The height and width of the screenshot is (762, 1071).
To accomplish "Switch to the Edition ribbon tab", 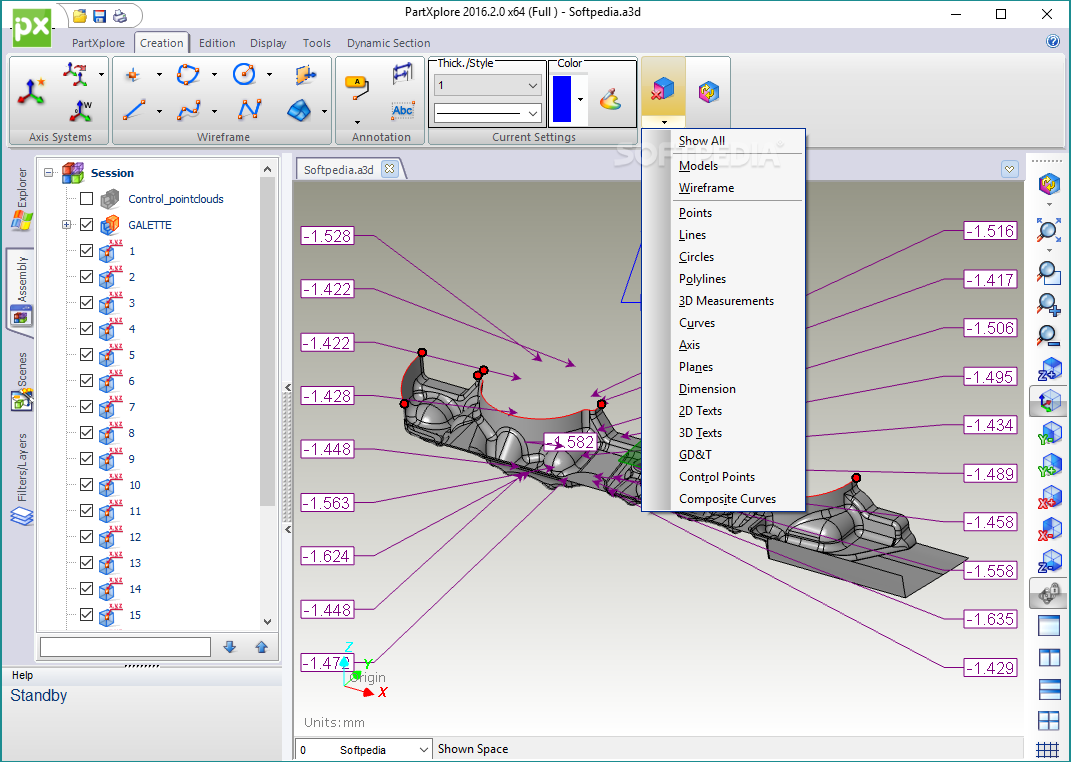I will coord(217,43).
